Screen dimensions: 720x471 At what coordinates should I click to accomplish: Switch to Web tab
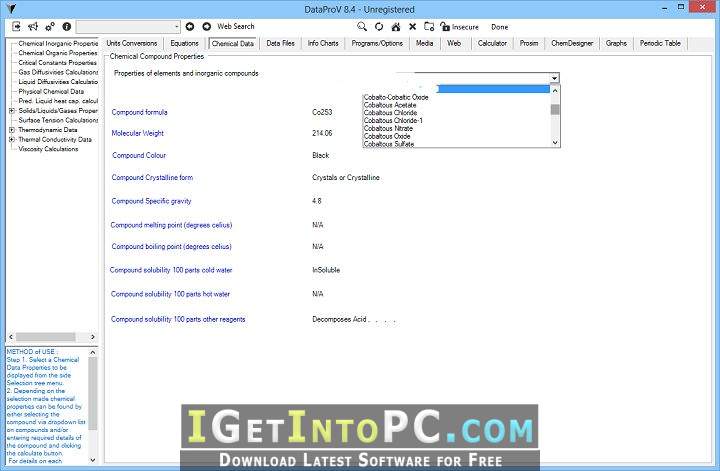[x=454, y=43]
